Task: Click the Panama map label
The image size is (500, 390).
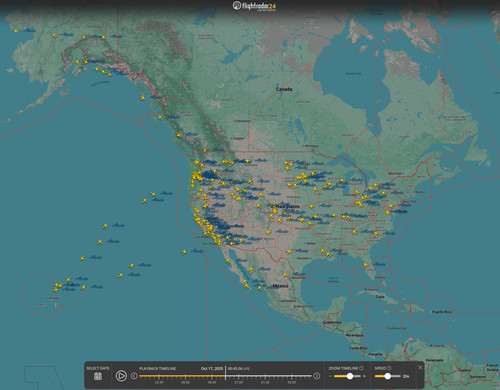Action: (375, 354)
